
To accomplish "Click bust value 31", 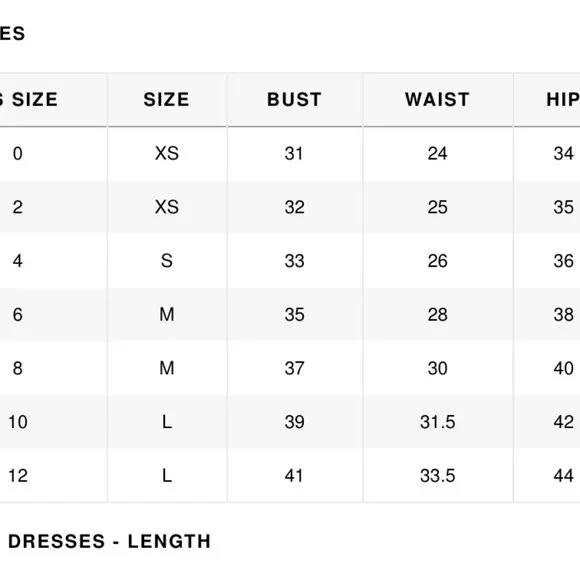I will [294, 153].
